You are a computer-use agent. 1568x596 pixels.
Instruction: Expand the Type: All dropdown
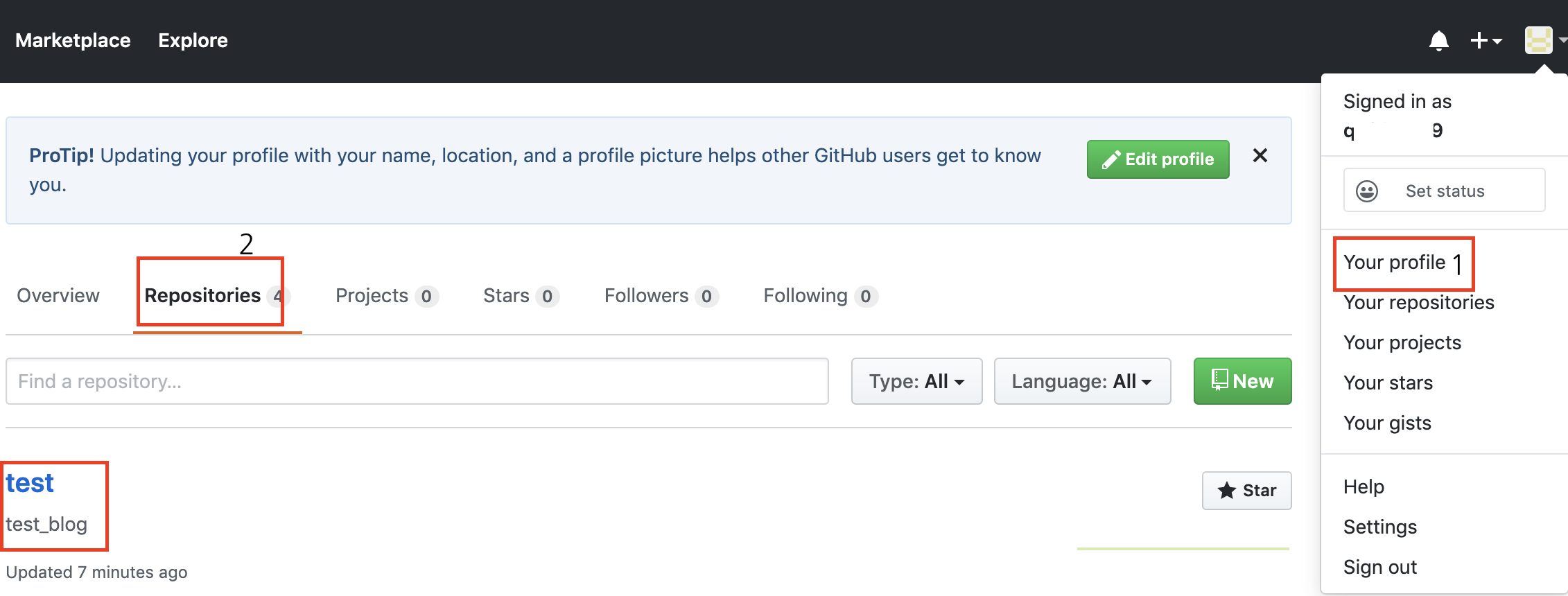[x=916, y=381]
